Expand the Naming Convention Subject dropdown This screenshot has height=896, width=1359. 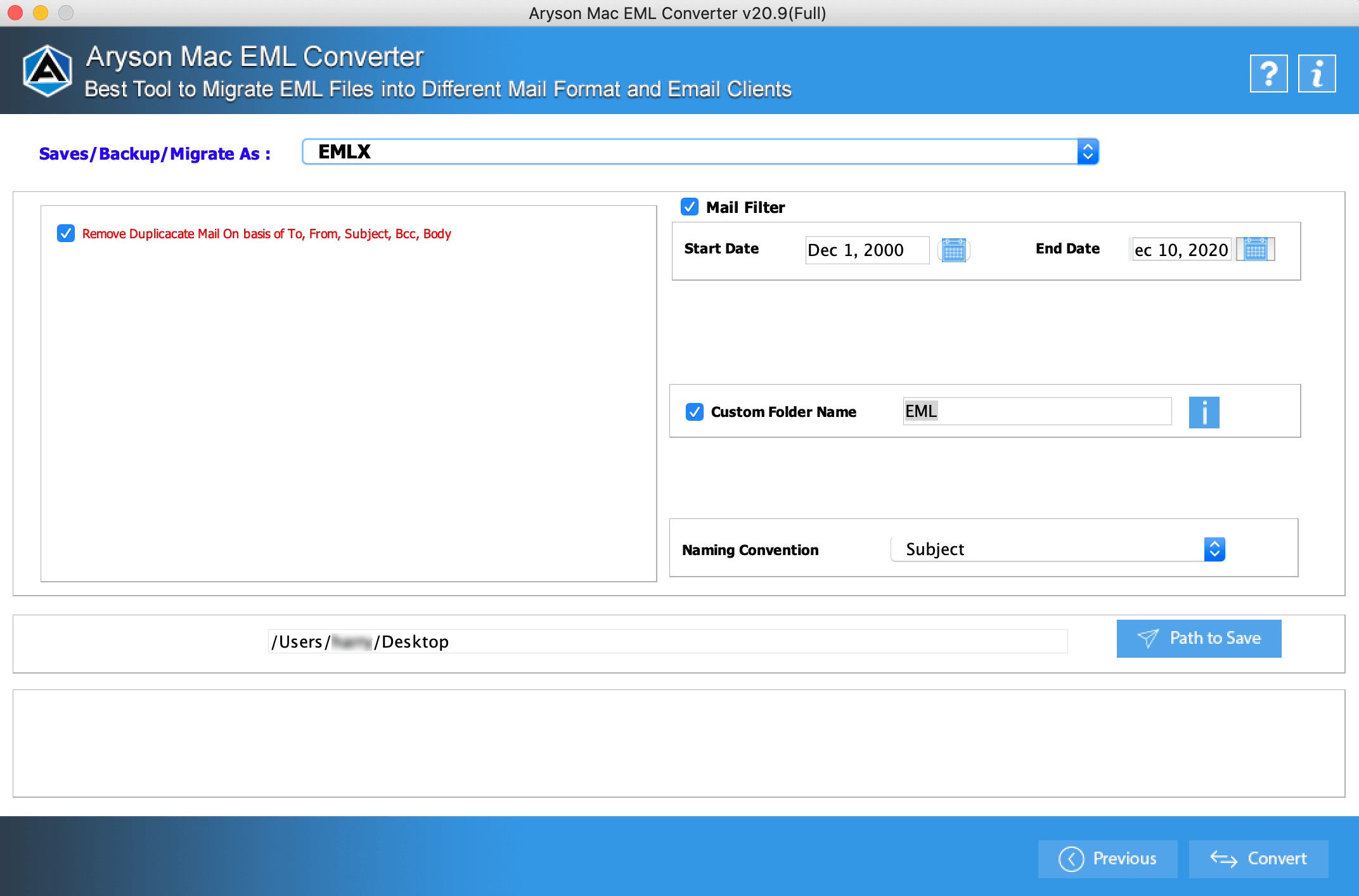[x=1057, y=549]
